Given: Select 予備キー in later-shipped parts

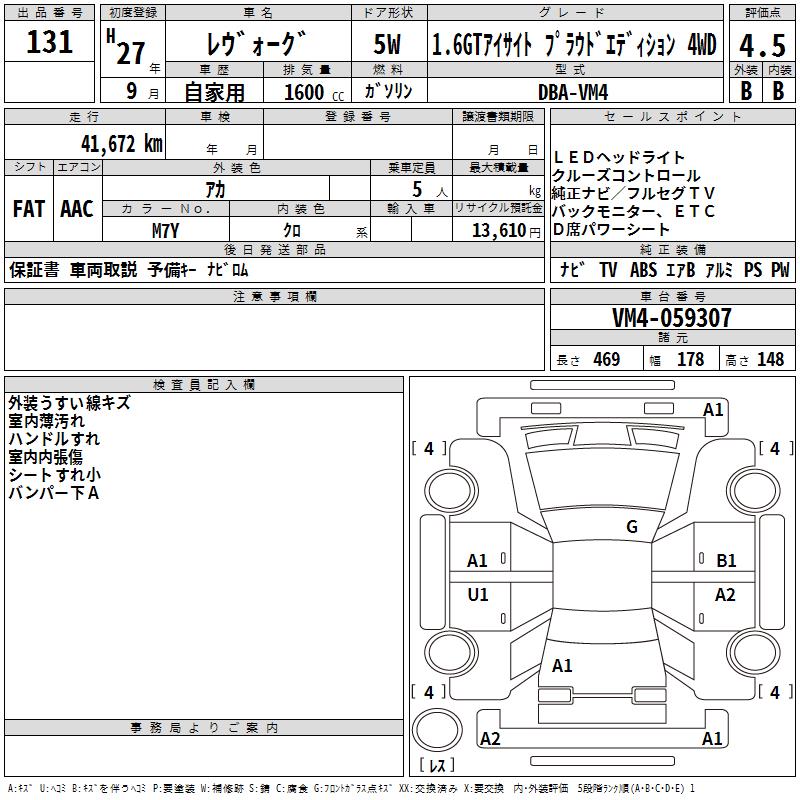Looking at the screenshot, I should 172,269.
